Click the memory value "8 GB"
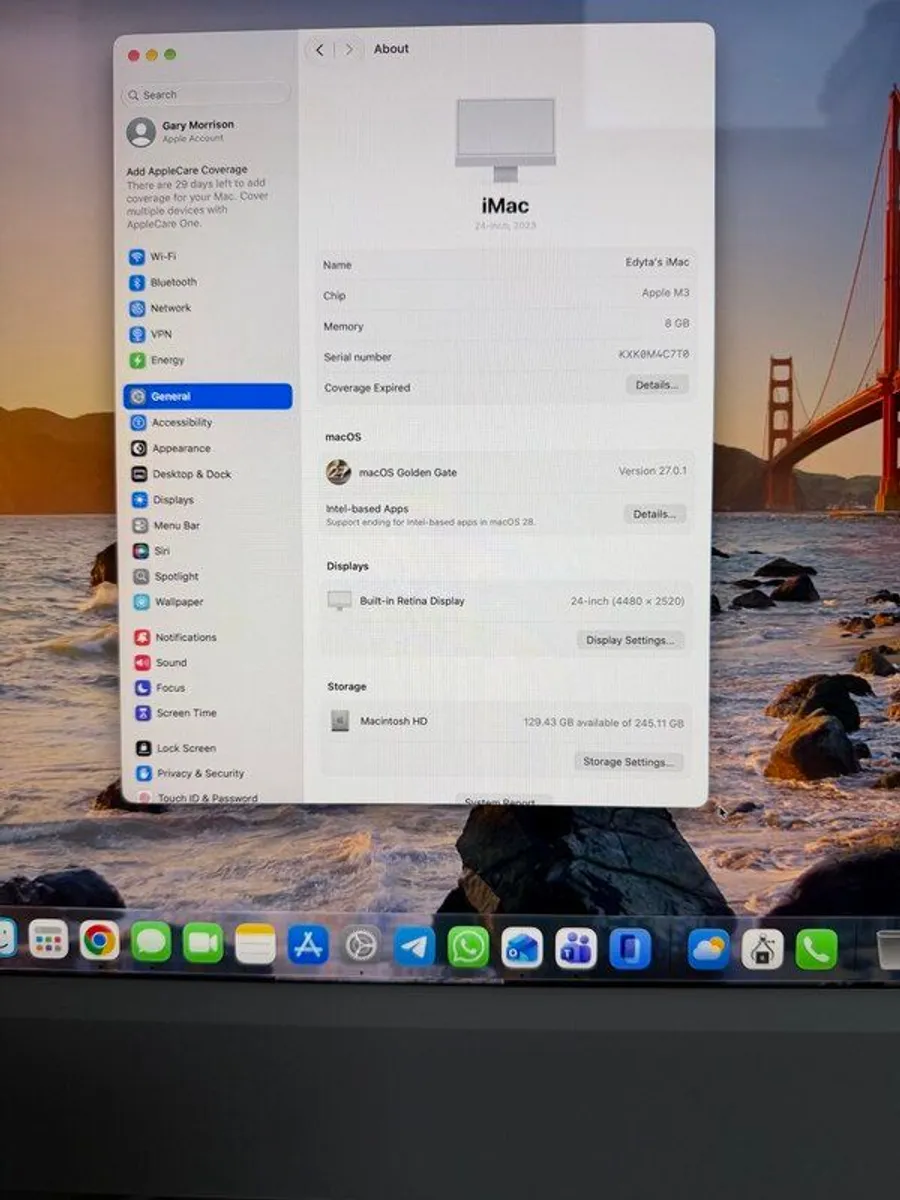The height and width of the screenshot is (1200, 900). (x=676, y=324)
